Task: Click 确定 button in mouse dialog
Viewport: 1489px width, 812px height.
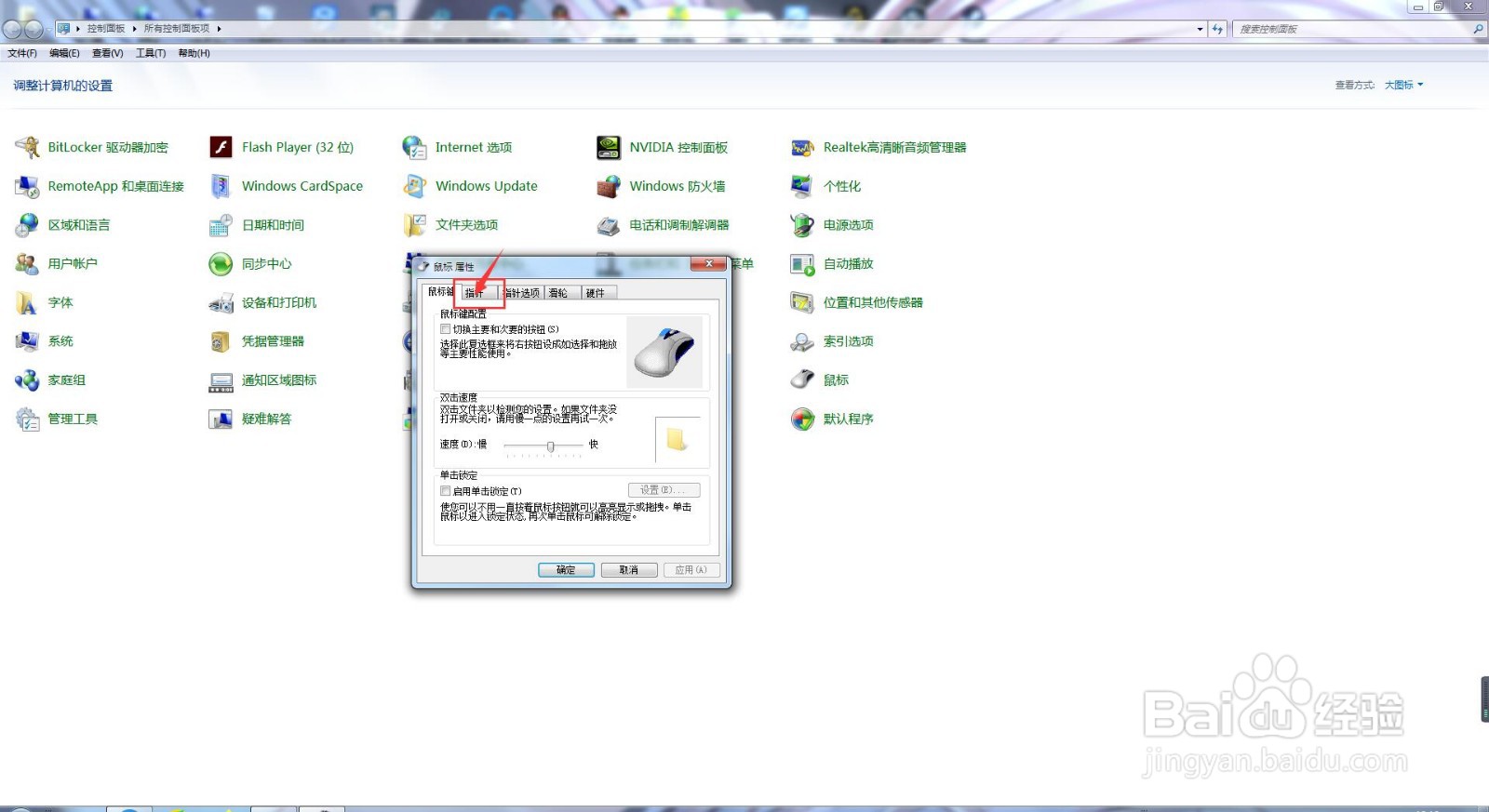Action: pyautogui.click(x=566, y=570)
